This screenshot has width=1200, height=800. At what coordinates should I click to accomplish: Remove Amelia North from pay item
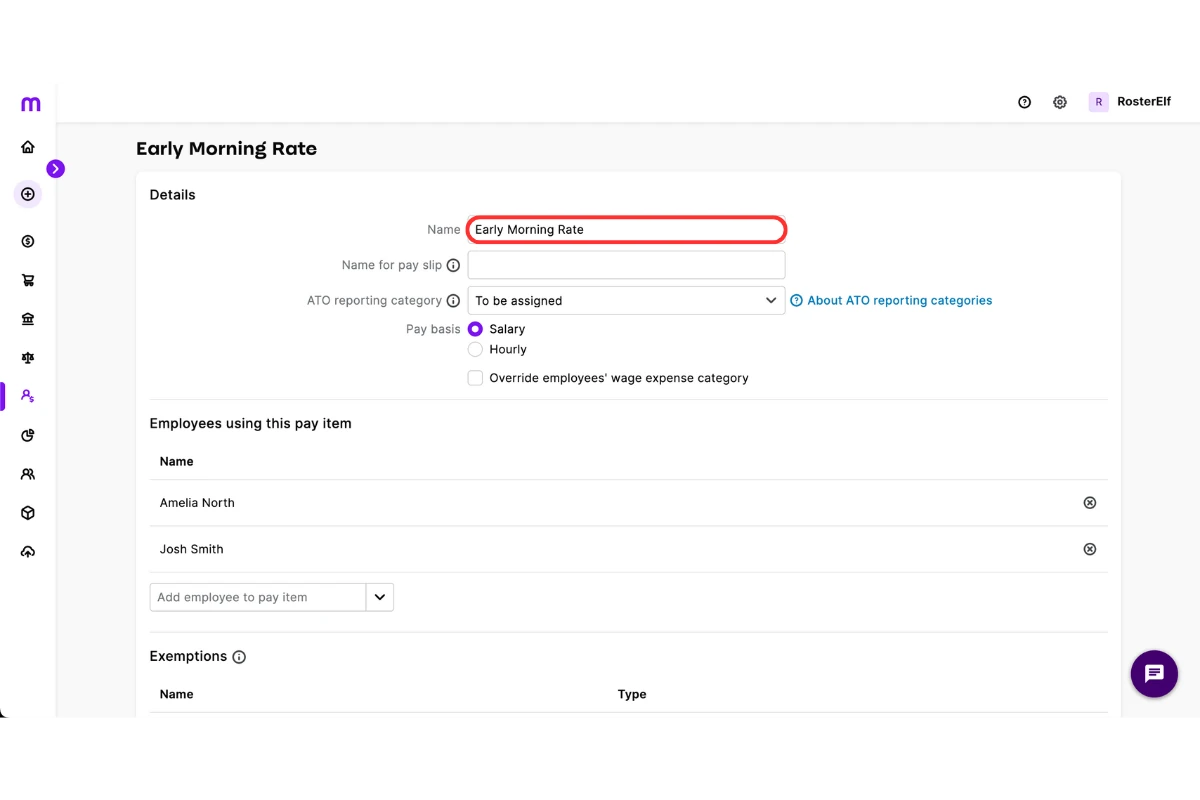coord(1090,503)
